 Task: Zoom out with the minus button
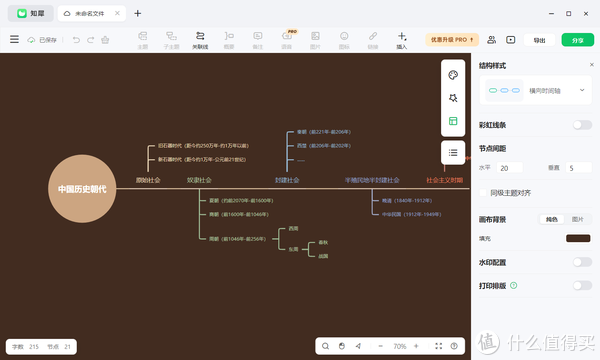[380, 346]
